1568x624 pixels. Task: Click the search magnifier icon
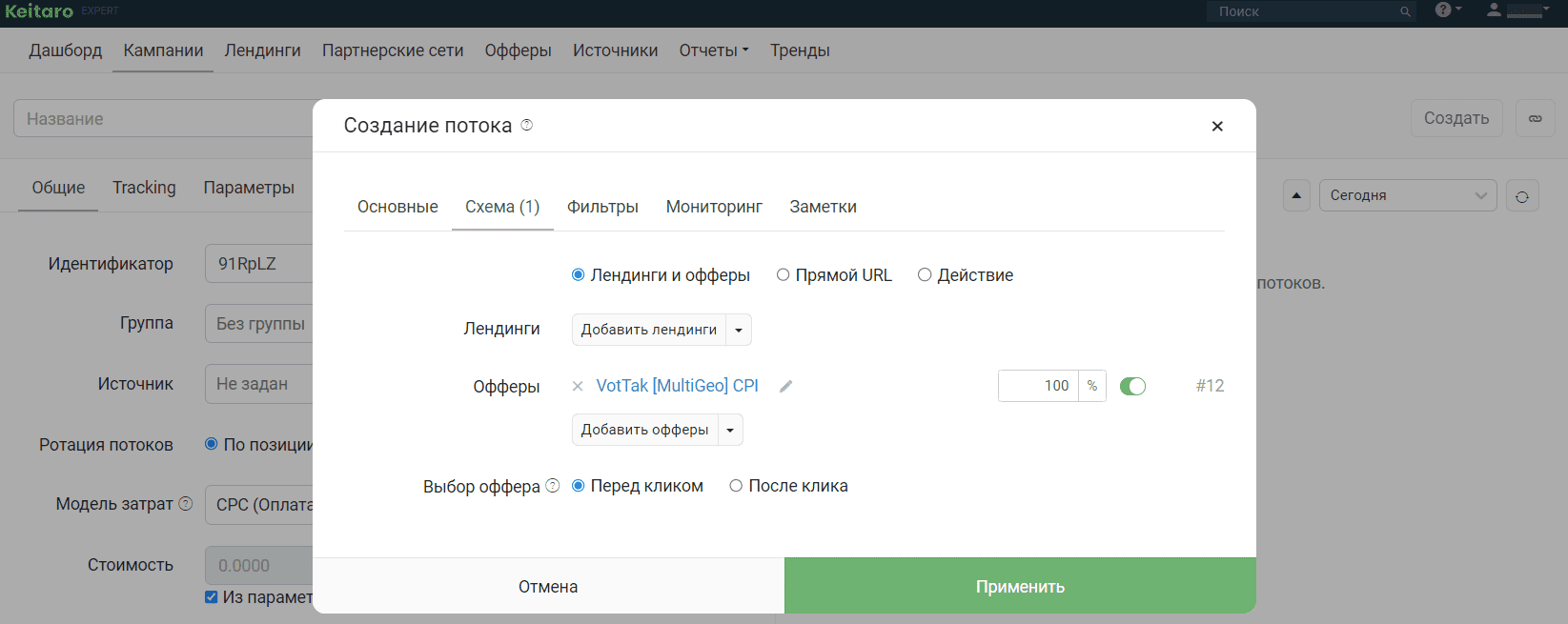[1405, 11]
